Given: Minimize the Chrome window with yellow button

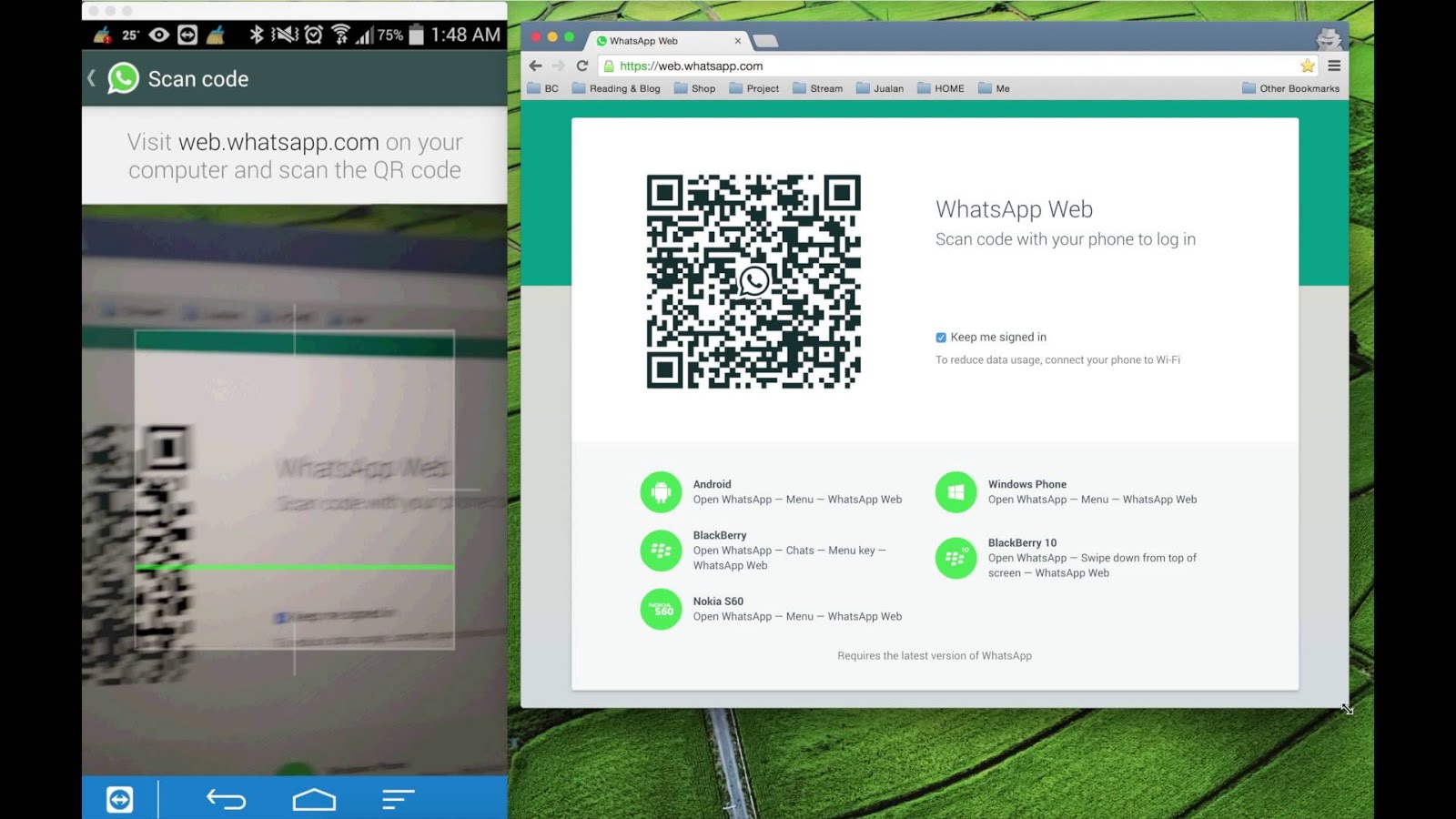Looking at the screenshot, I should coord(552,37).
